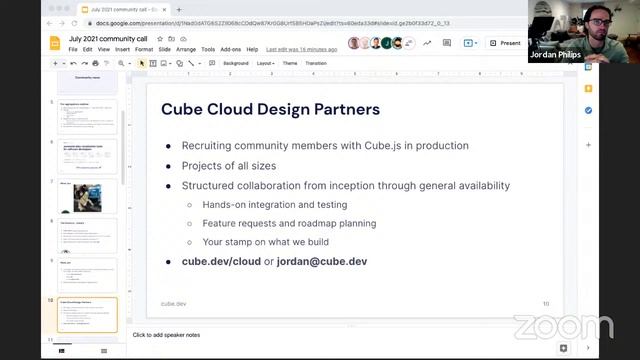The width and height of the screenshot is (640, 360).
Task: Open the View menu
Action: [x=104, y=49]
